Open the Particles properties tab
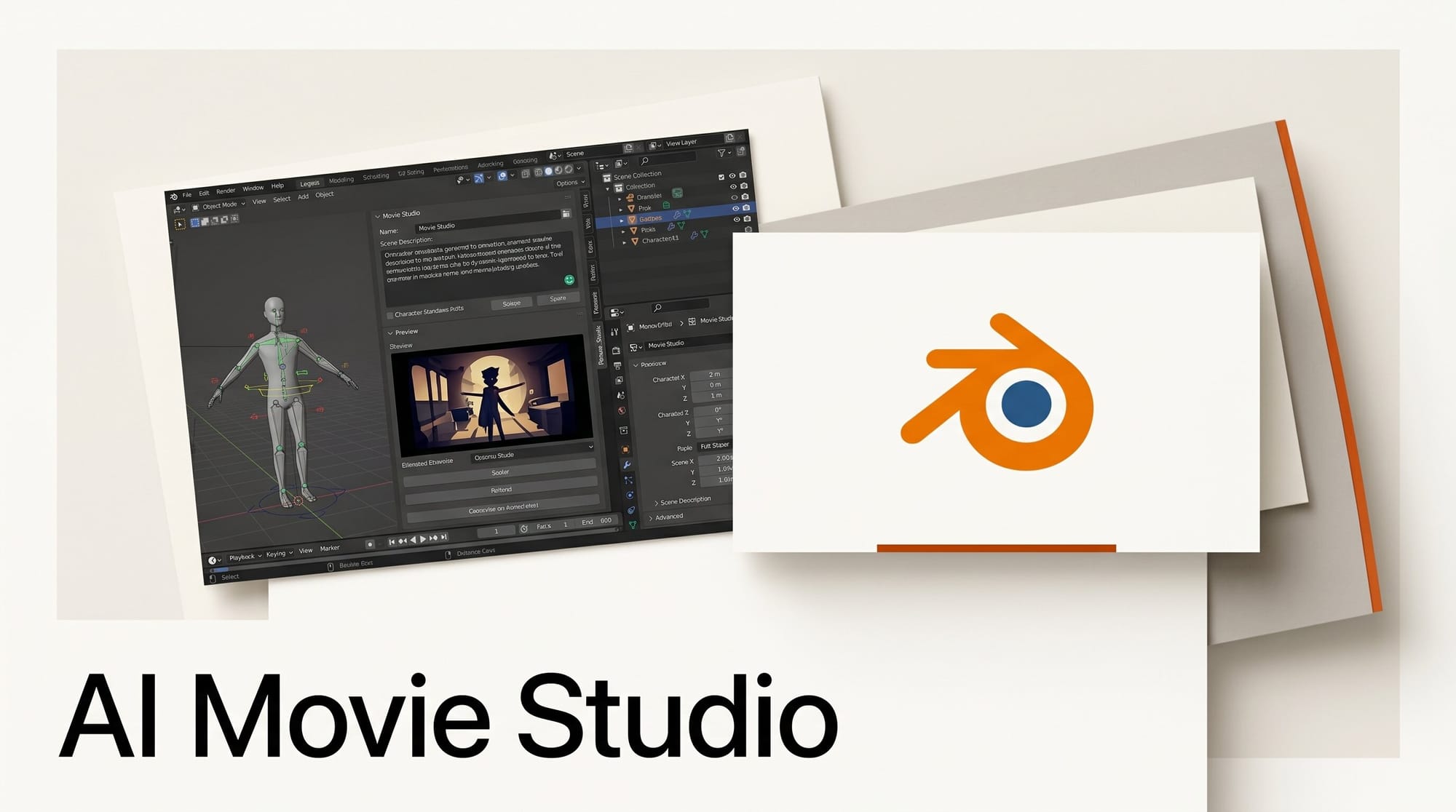1456x812 pixels. 628,480
